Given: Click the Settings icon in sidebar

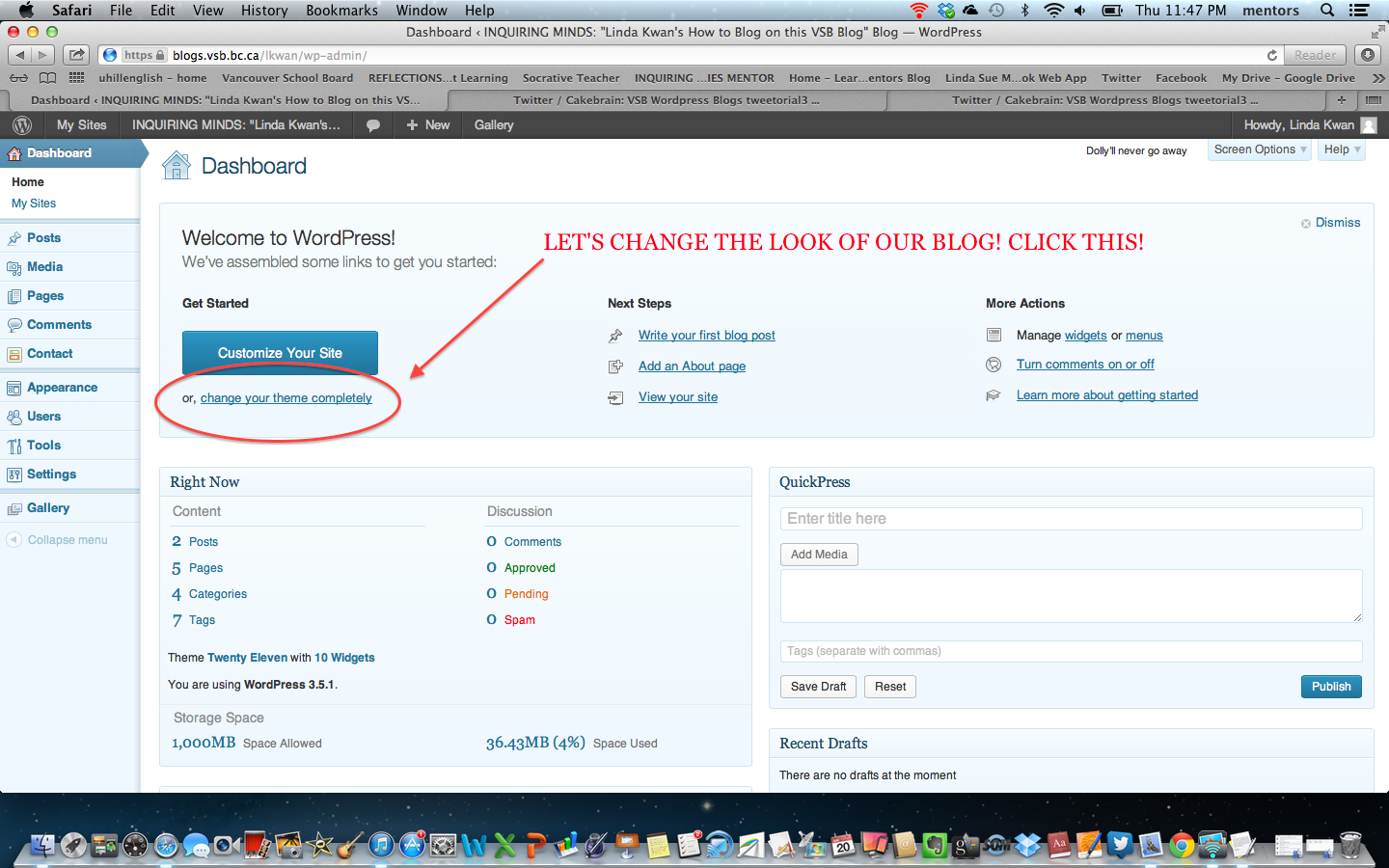Looking at the screenshot, I should (14, 475).
